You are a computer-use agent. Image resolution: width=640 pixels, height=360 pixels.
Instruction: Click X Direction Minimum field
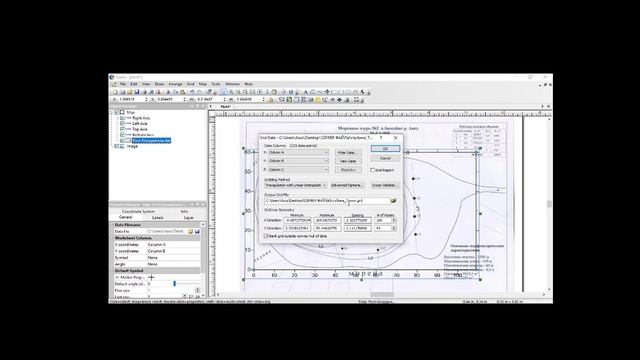coord(297,220)
